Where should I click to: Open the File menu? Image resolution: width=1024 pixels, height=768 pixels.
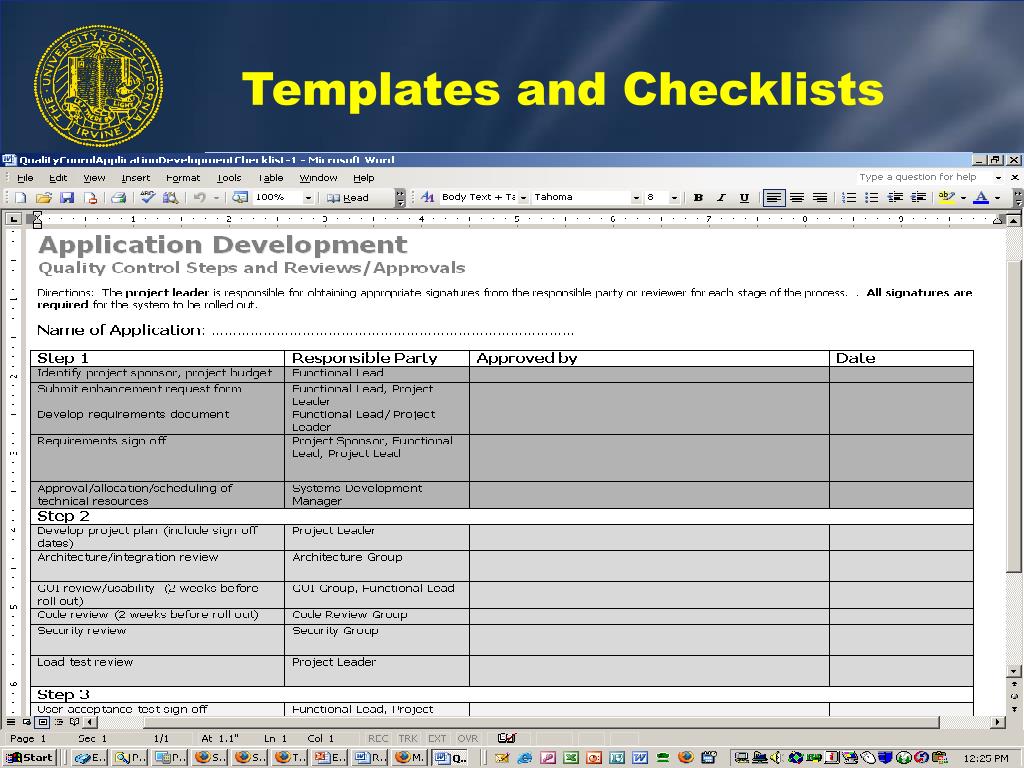point(25,178)
